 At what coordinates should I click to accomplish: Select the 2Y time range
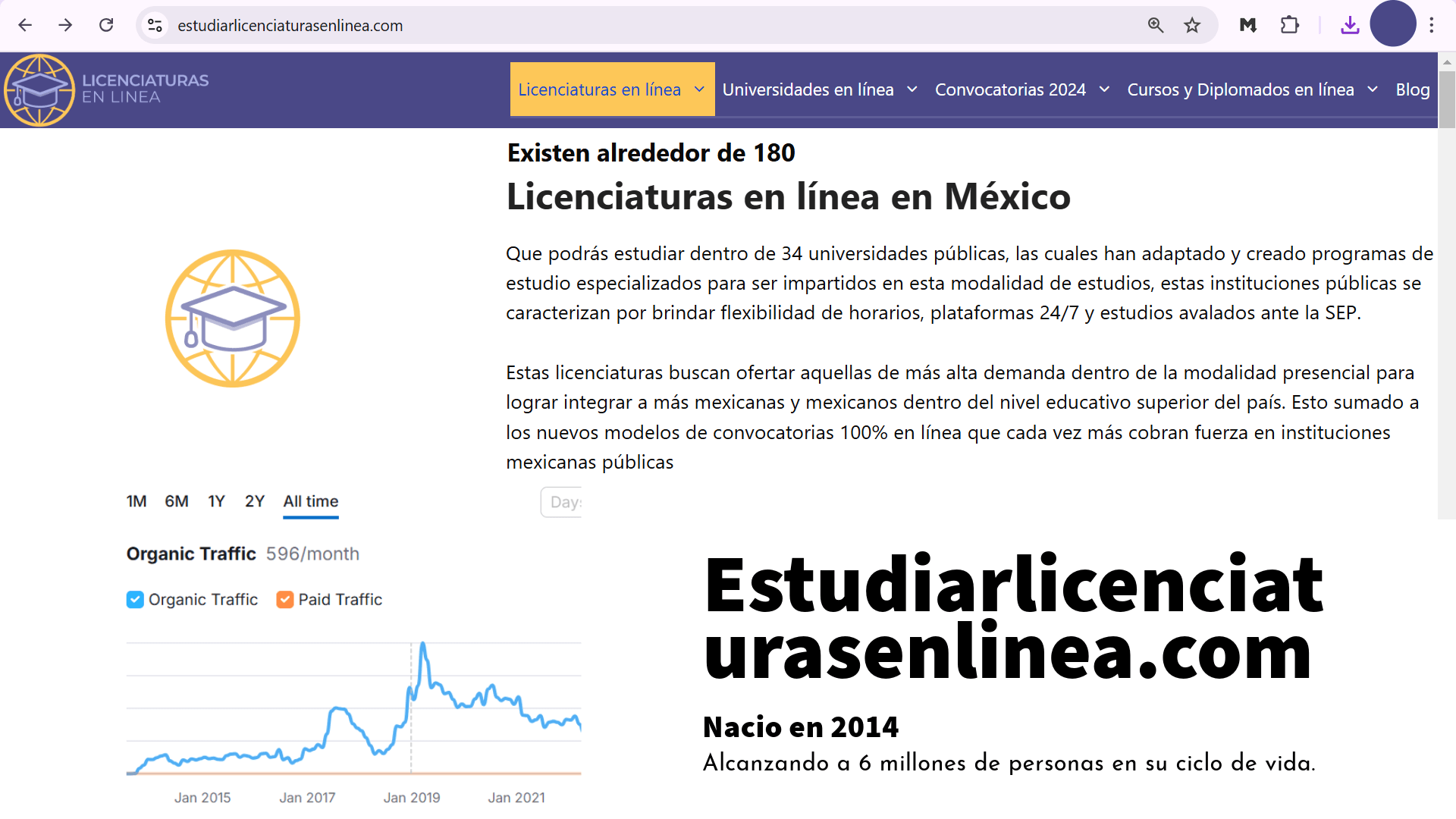[x=255, y=501]
